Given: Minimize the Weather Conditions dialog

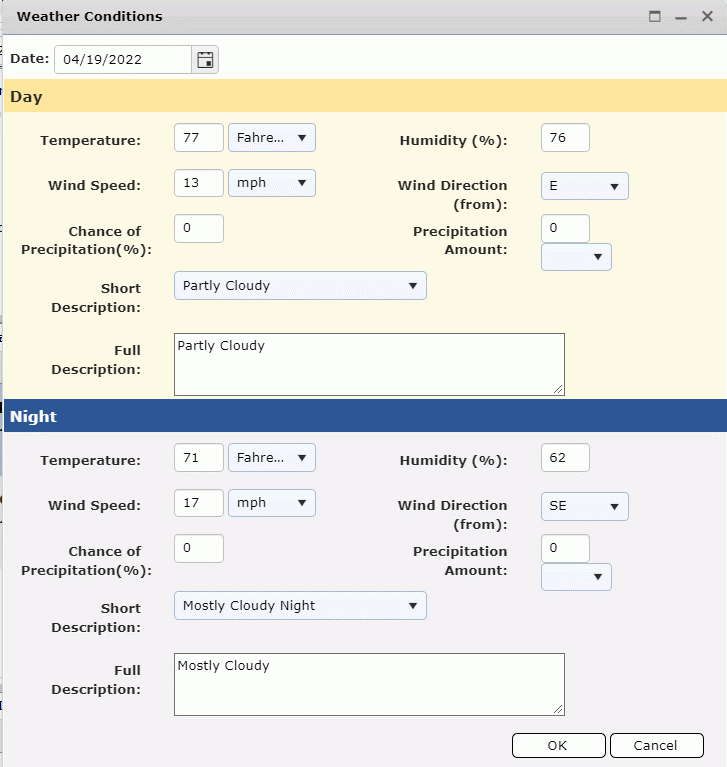Looking at the screenshot, I should [681, 17].
